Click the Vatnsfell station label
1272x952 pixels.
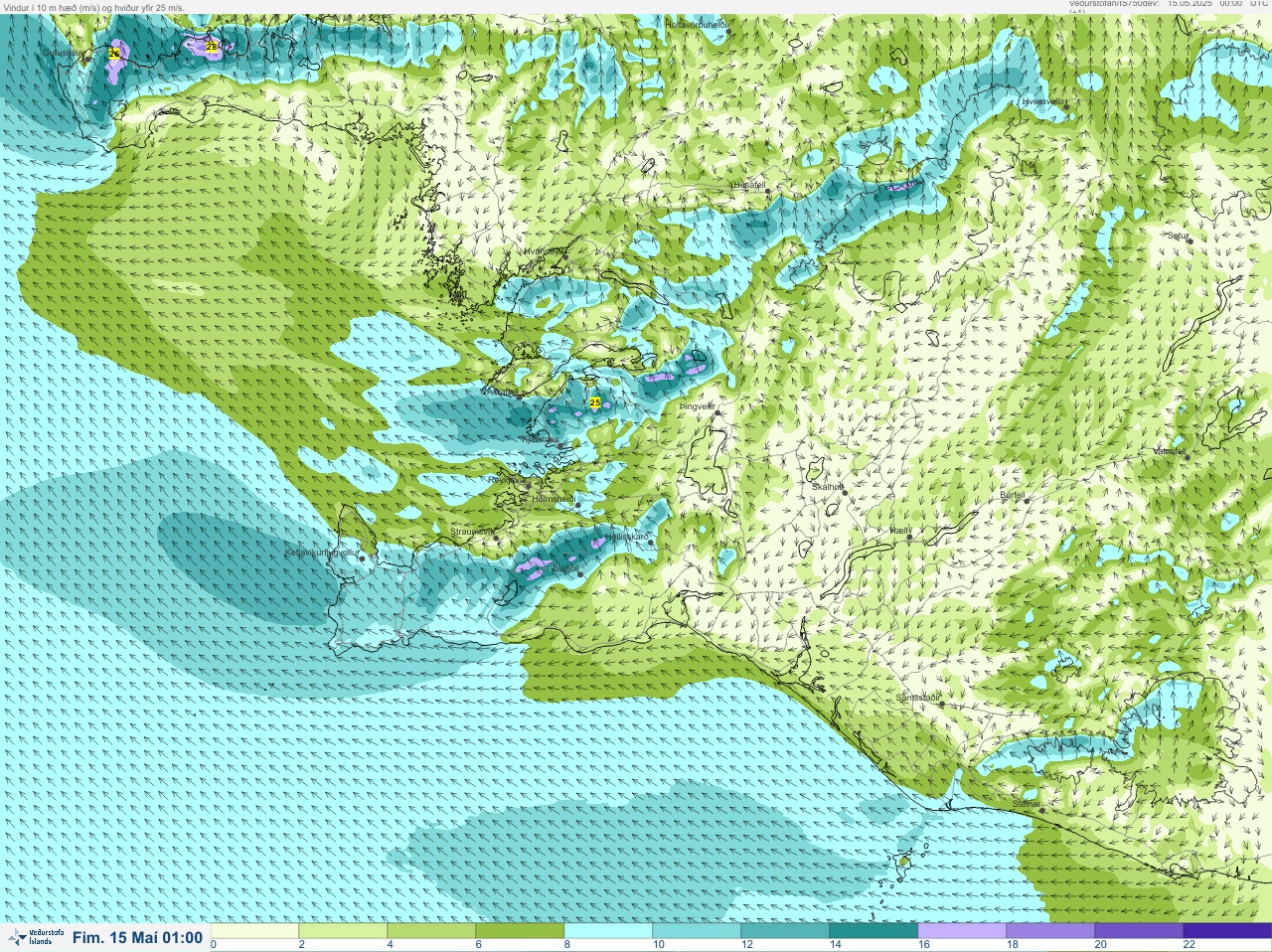point(1170,451)
